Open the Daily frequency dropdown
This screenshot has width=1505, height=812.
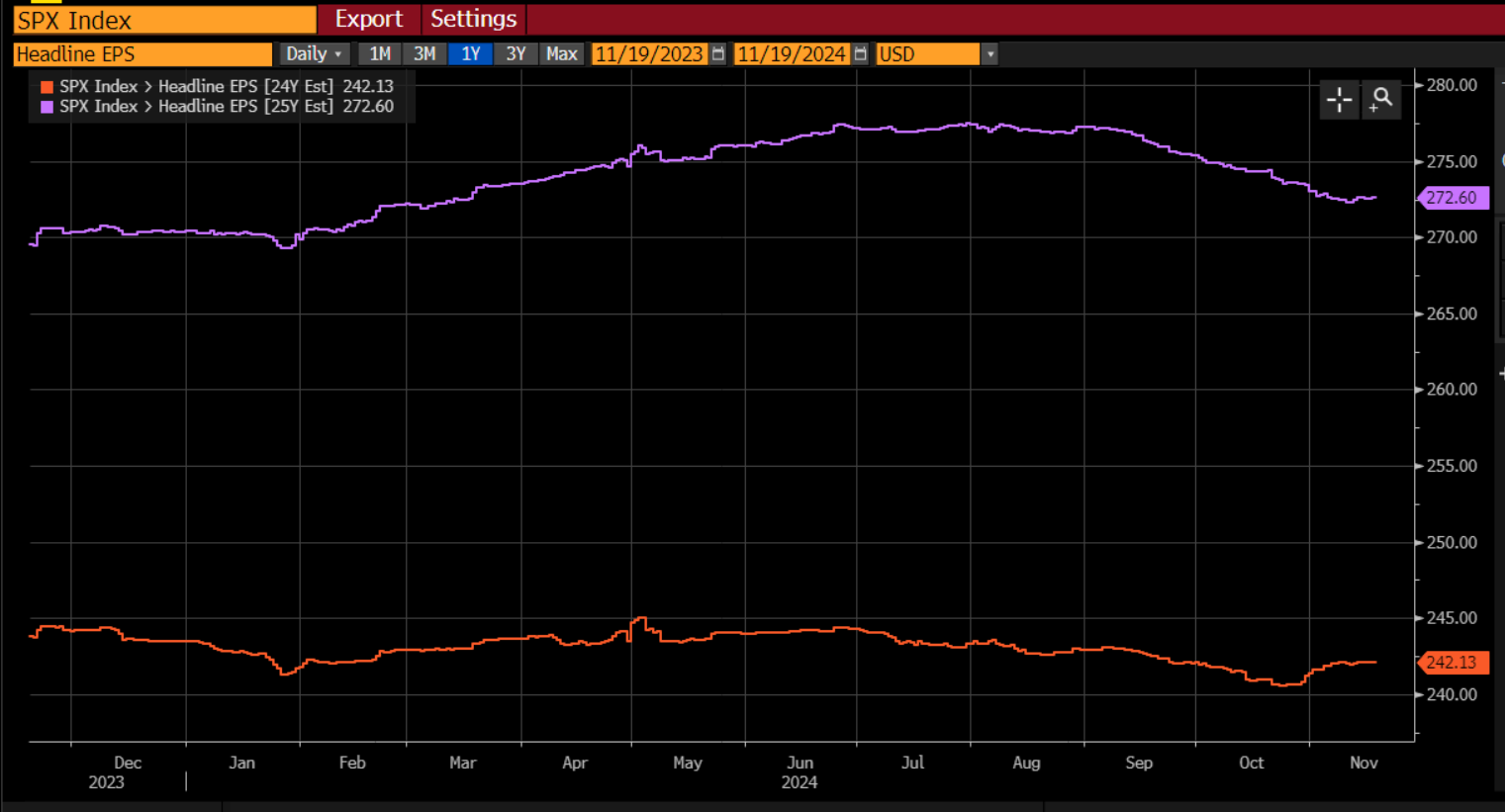pyautogui.click(x=314, y=54)
